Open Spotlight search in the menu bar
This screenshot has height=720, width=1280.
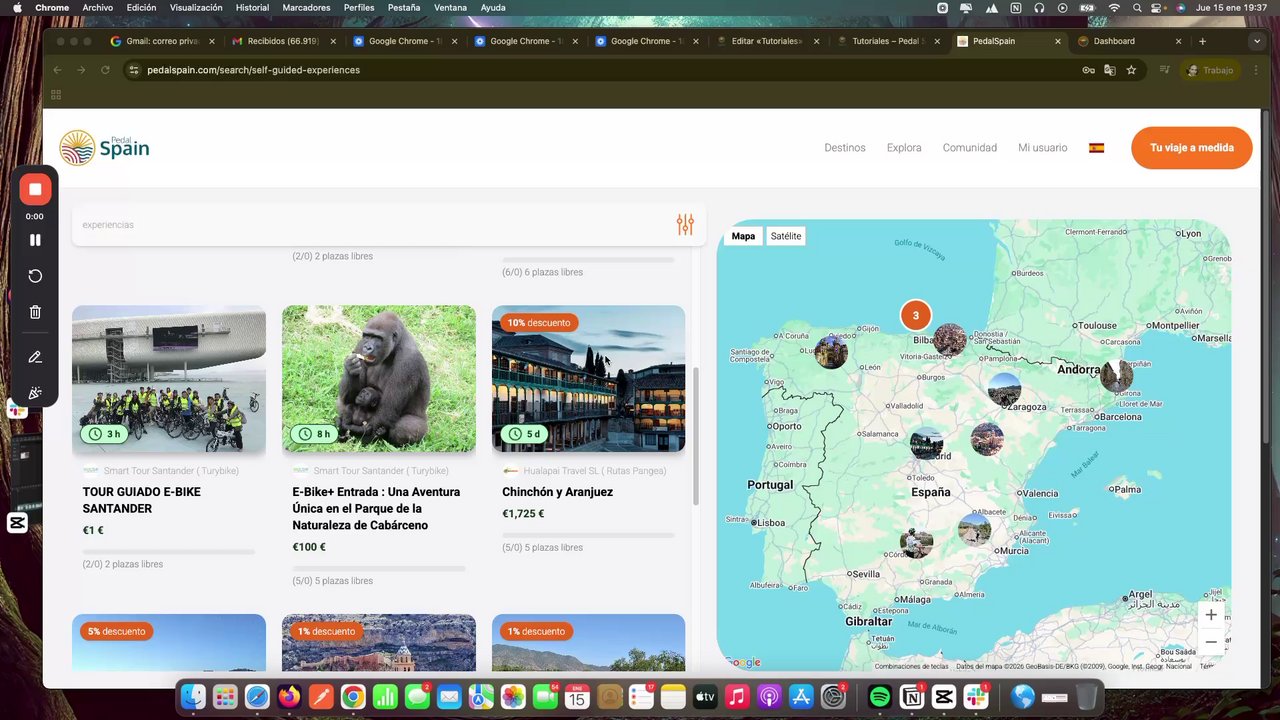click(x=1137, y=7)
